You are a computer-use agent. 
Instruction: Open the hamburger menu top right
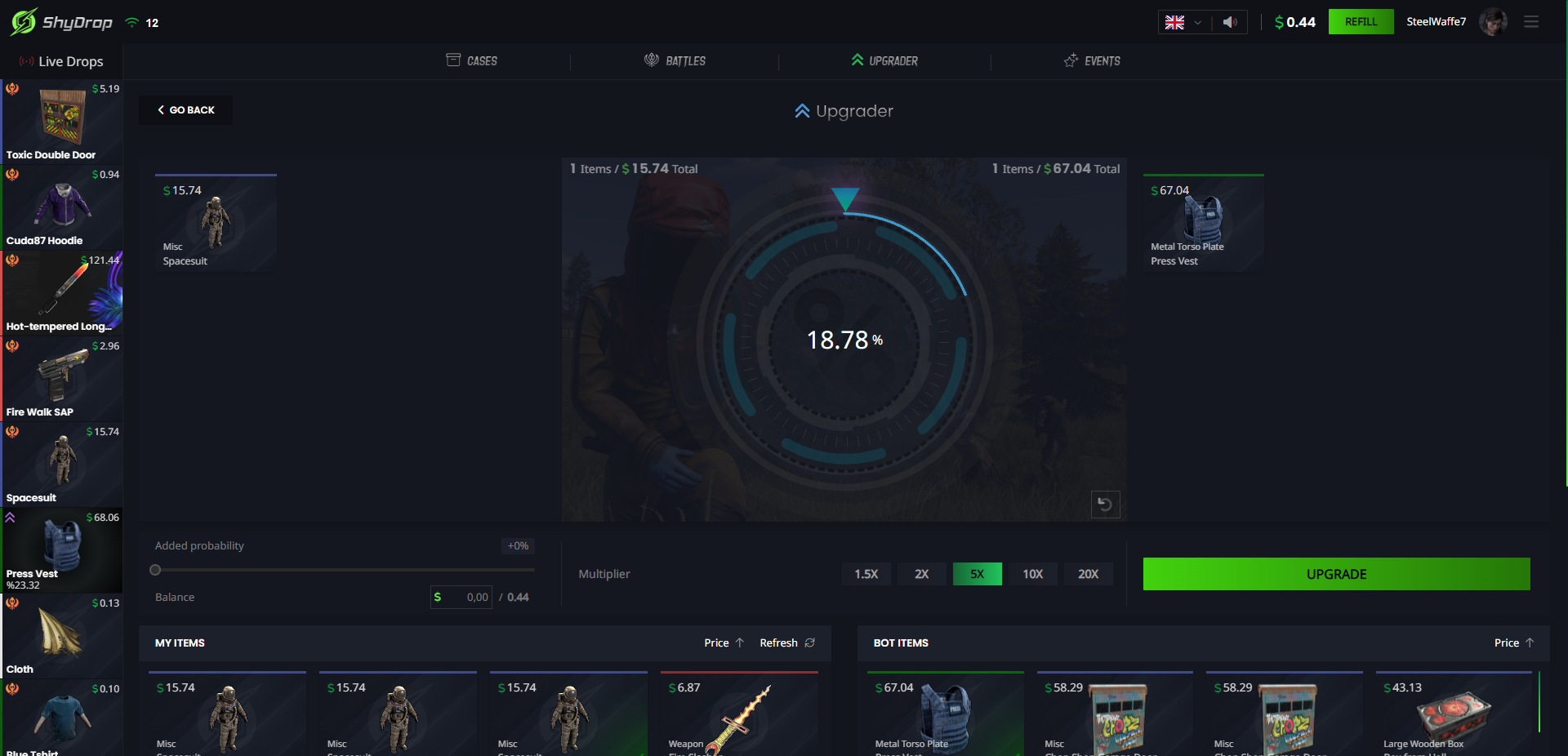pos(1532,22)
